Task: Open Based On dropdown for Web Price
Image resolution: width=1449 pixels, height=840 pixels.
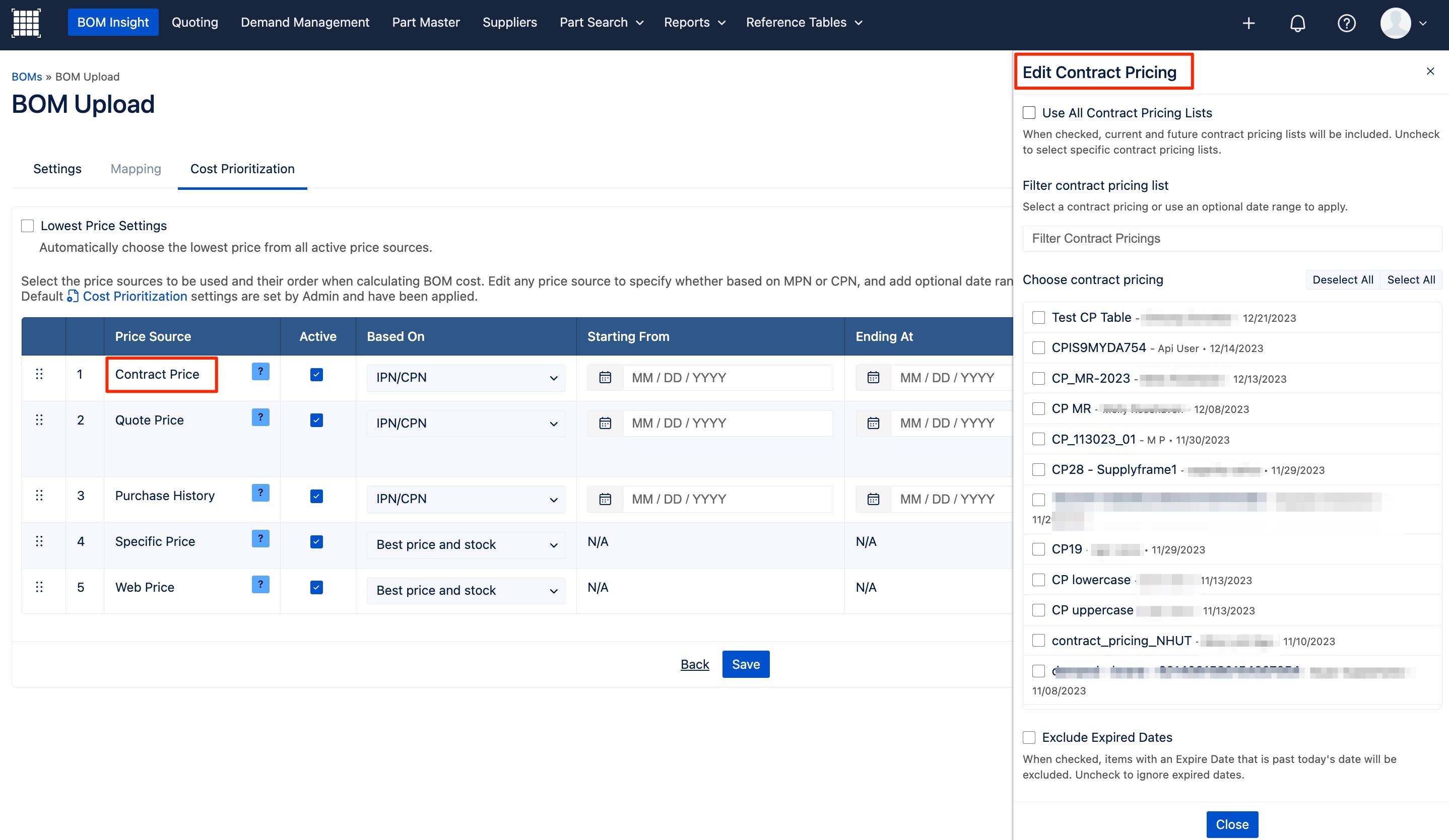Action: click(x=466, y=591)
